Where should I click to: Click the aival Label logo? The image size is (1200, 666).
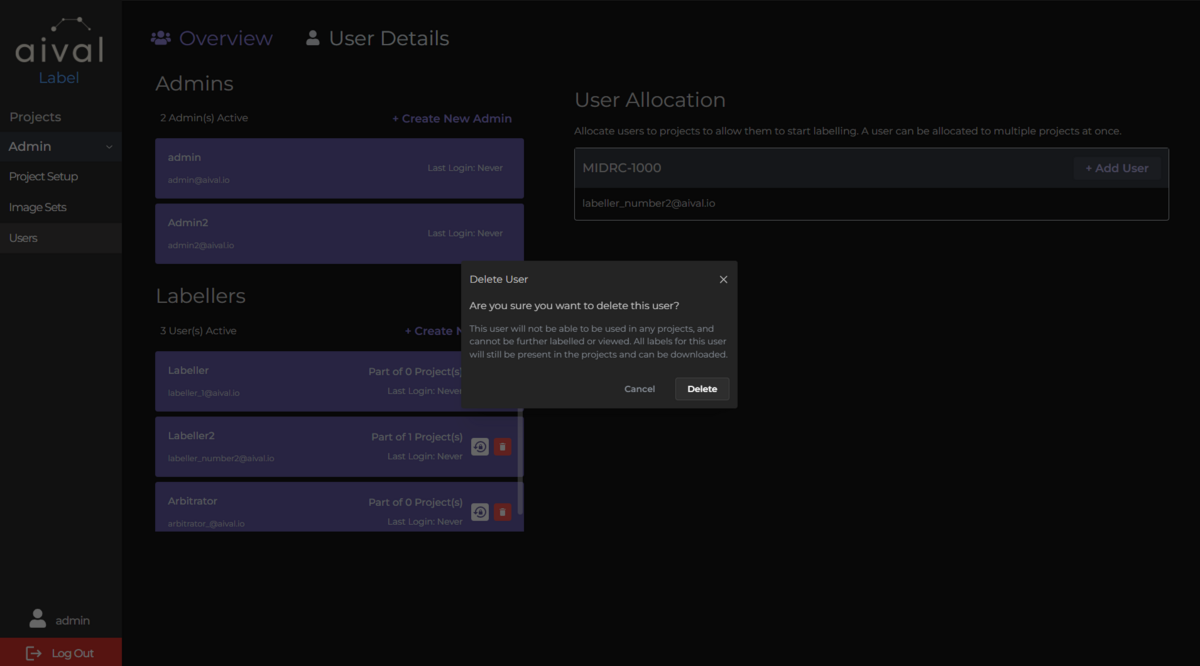pyautogui.click(x=58, y=50)
